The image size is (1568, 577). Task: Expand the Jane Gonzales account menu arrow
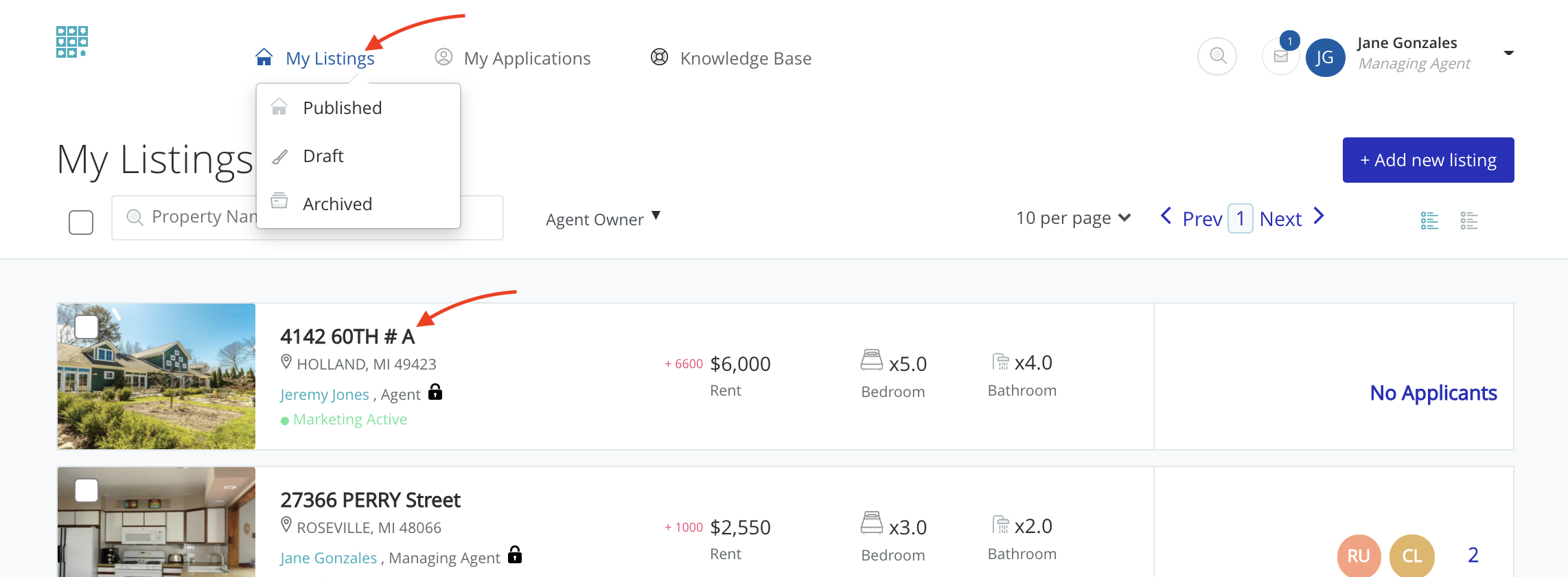1509,53
